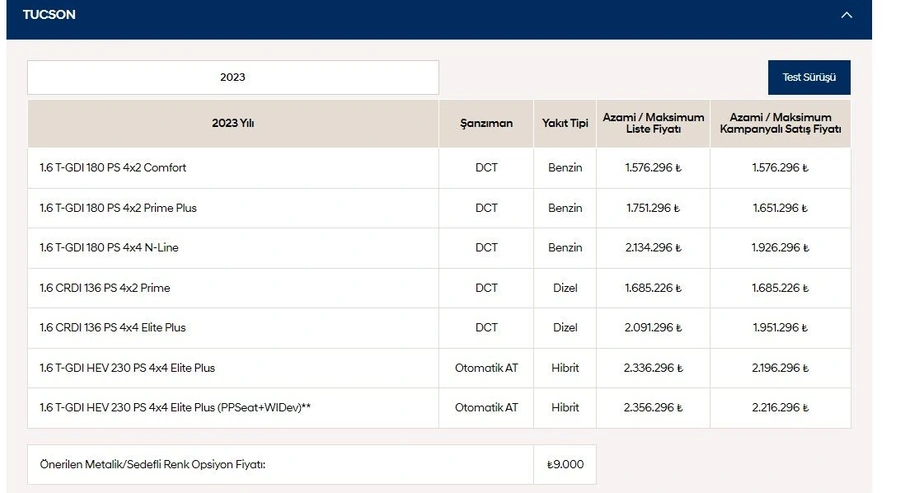Click list price 1.576.296 ₺ for Comfort
900x493 pixels.
click(x=653, y=168)
